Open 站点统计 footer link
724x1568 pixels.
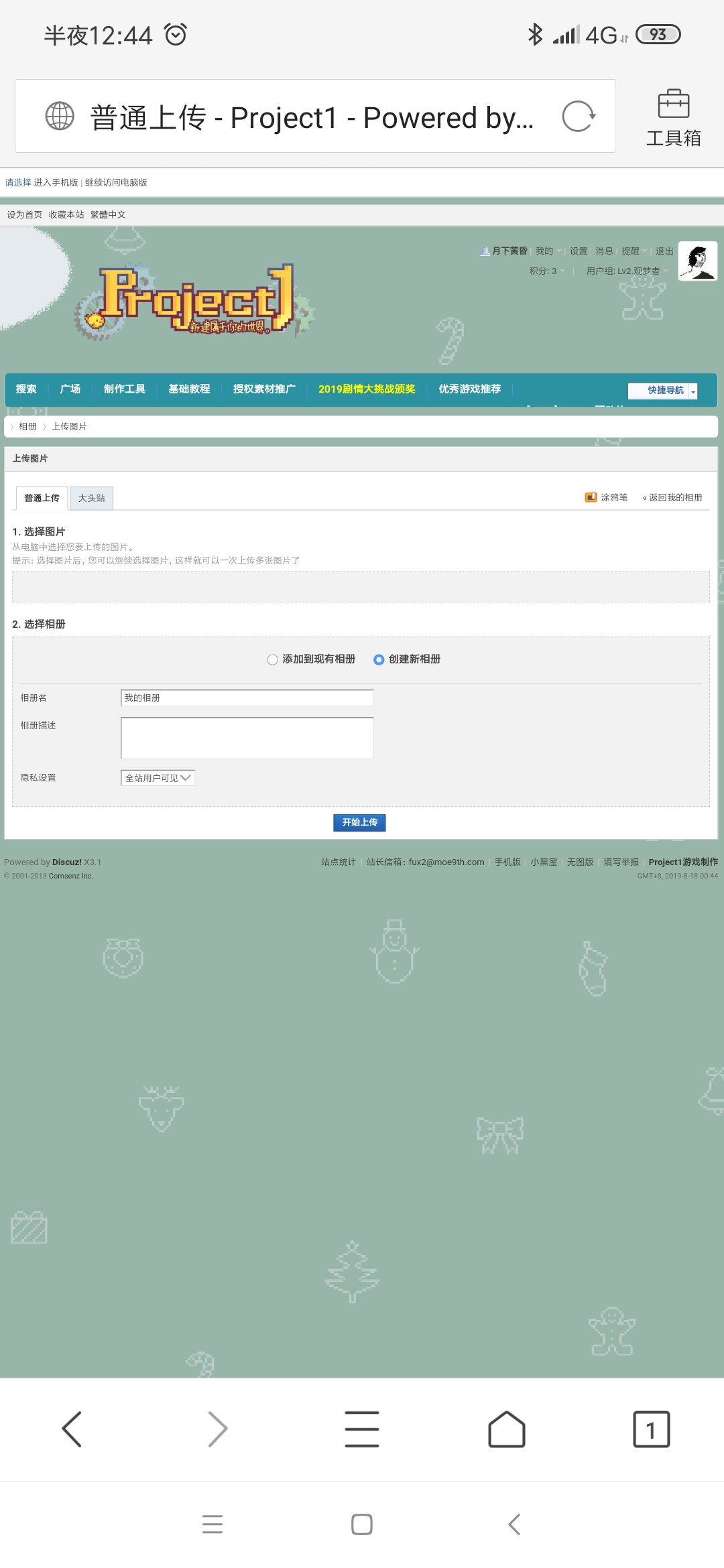338,862
